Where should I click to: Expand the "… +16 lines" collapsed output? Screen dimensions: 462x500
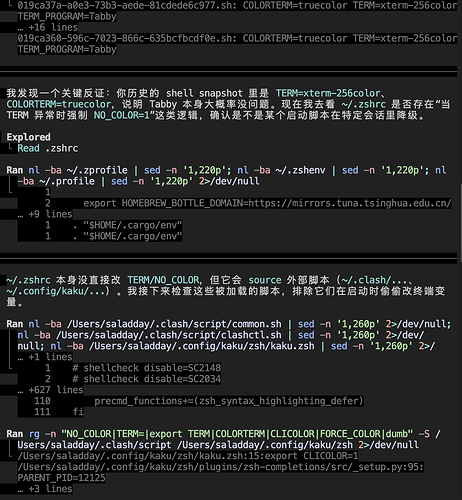pos(48,27)
